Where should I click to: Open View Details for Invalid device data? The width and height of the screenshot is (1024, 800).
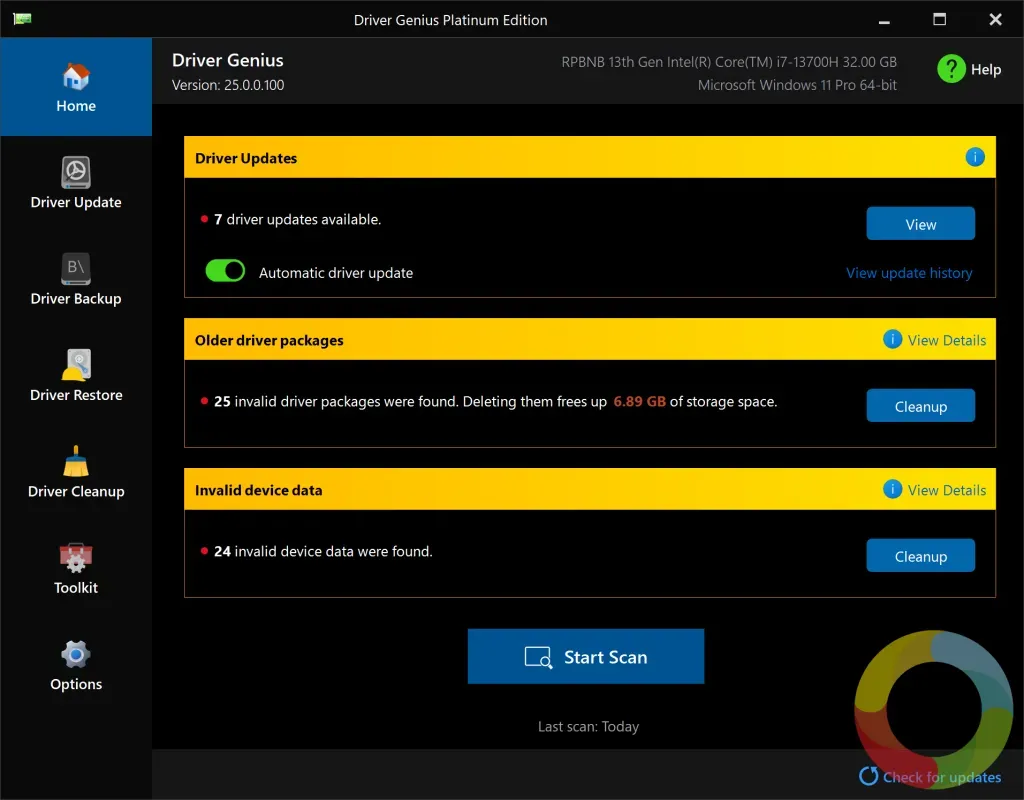coord(946,490)
